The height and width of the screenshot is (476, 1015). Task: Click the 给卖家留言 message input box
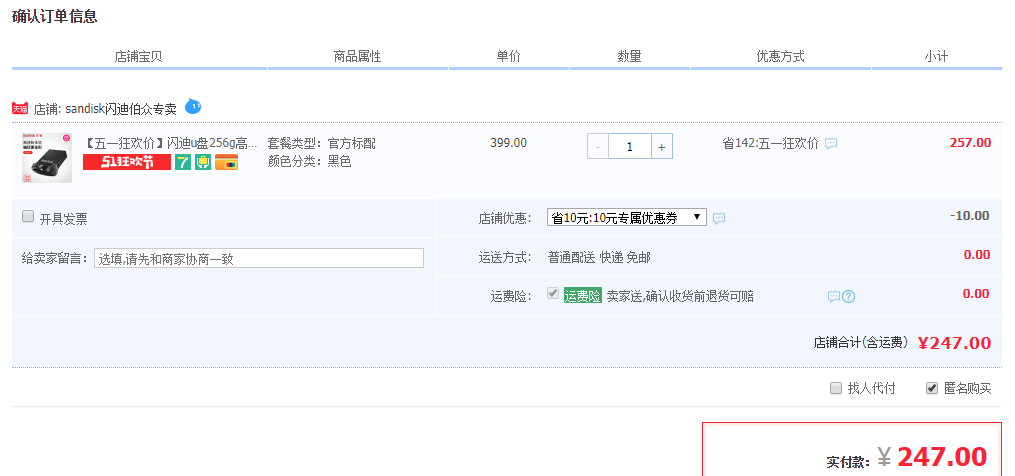click(x=259, y=258)
